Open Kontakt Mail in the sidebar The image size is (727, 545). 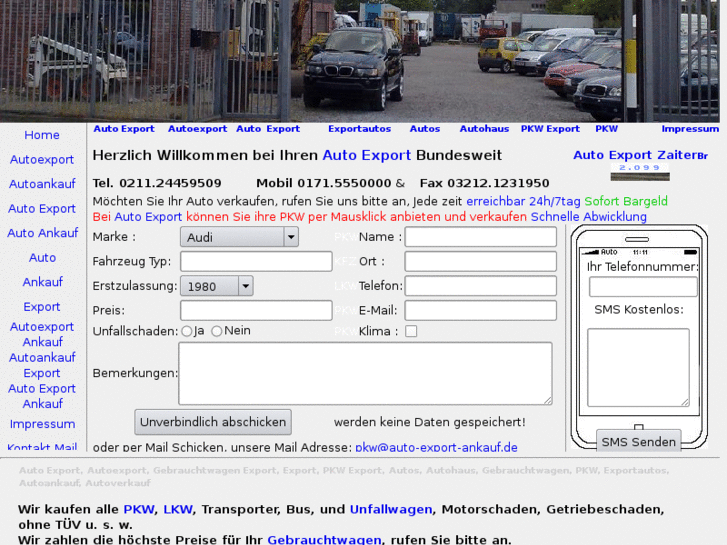pyautogui.click(x=42, y=447)
